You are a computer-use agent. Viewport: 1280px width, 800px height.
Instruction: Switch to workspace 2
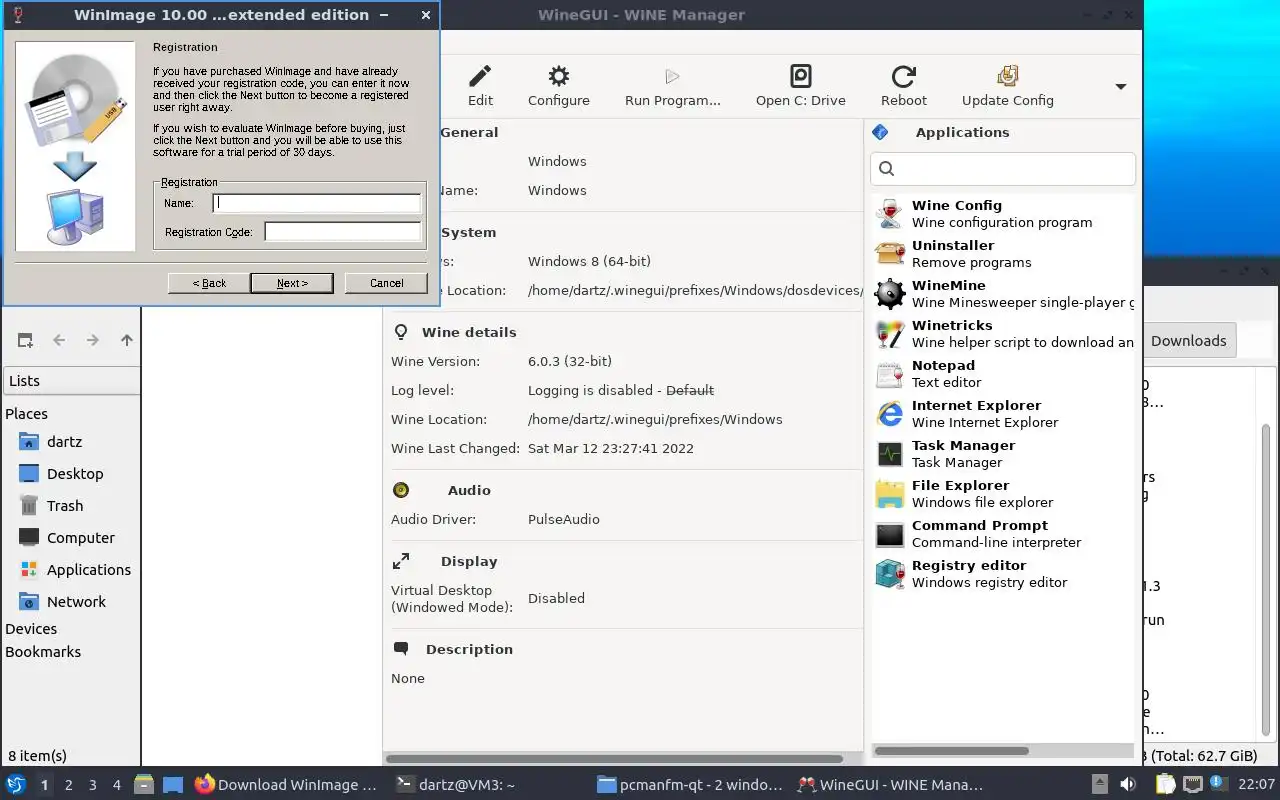(69, 785)
